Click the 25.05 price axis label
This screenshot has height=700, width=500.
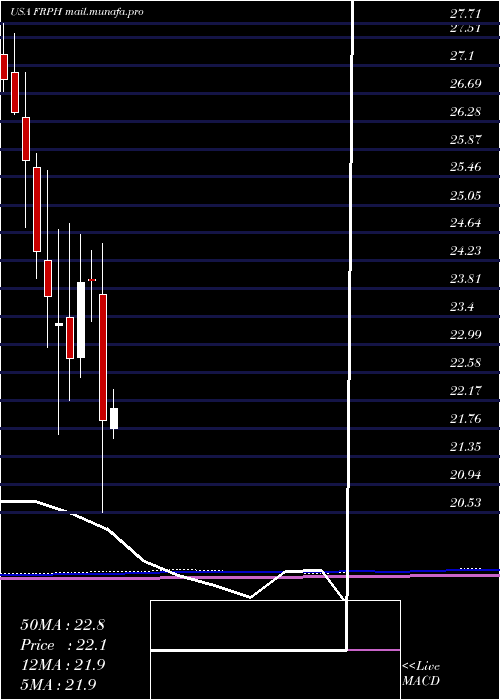pos(465,196)
